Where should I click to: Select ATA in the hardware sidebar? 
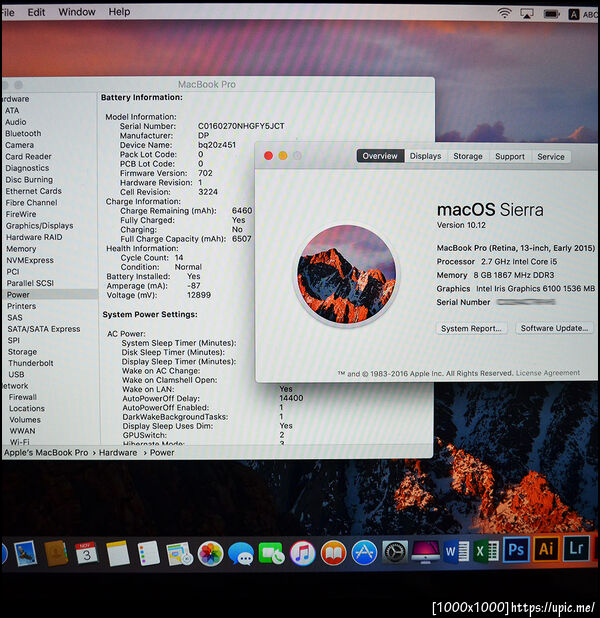pyautogui.click(x=12, y=111)
